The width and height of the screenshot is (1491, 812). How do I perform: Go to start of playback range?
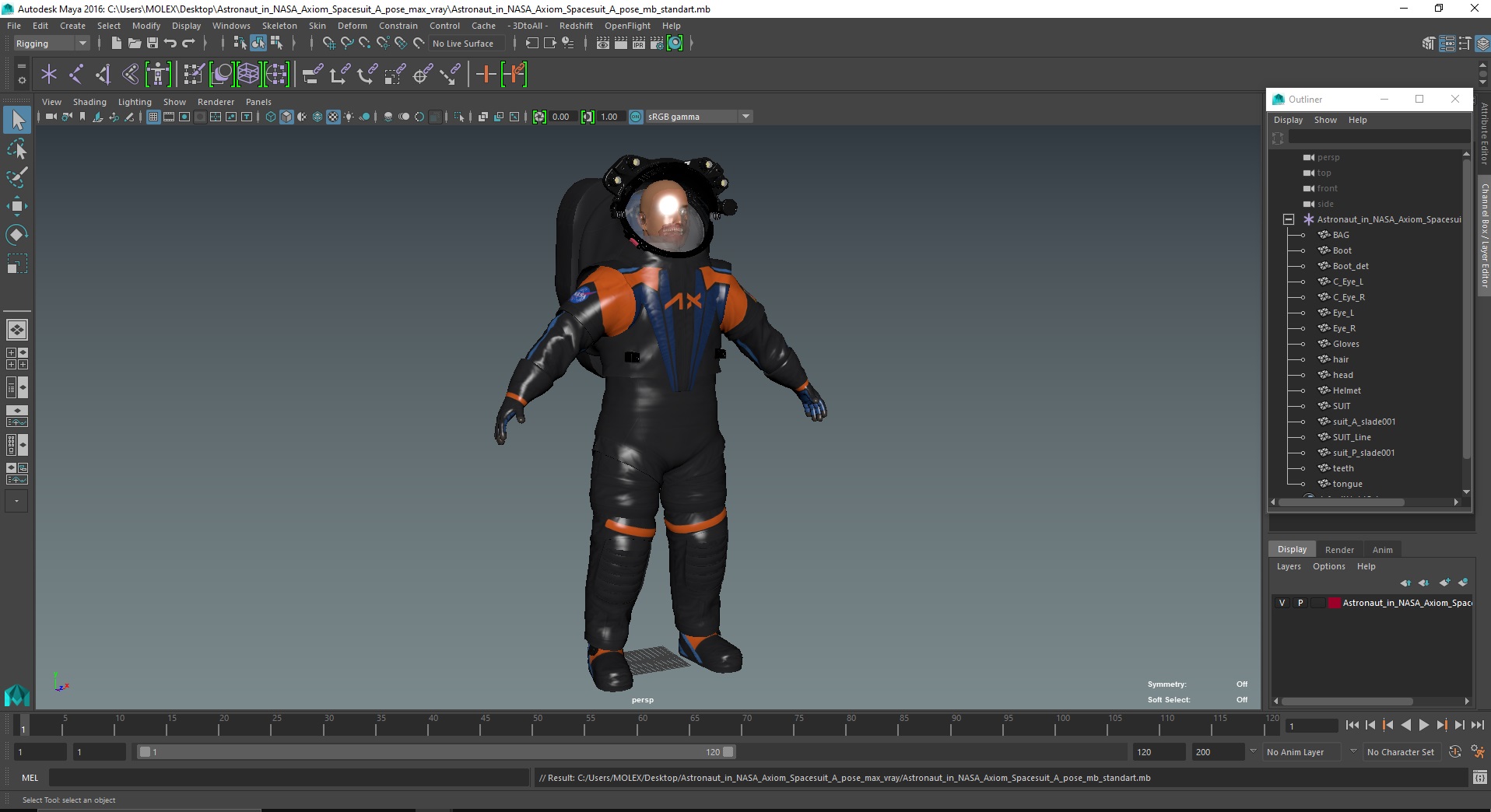point(1352,725)
